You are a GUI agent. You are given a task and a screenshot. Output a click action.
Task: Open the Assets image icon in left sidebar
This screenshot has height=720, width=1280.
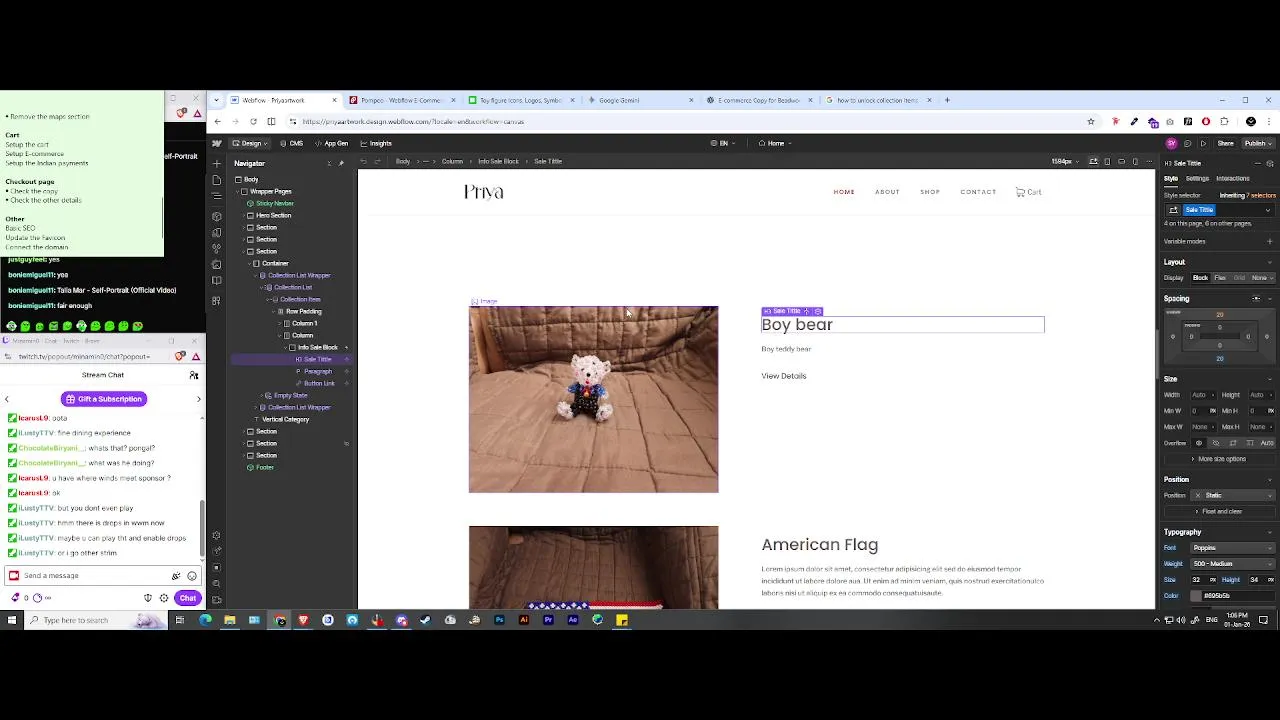point(217,265)
